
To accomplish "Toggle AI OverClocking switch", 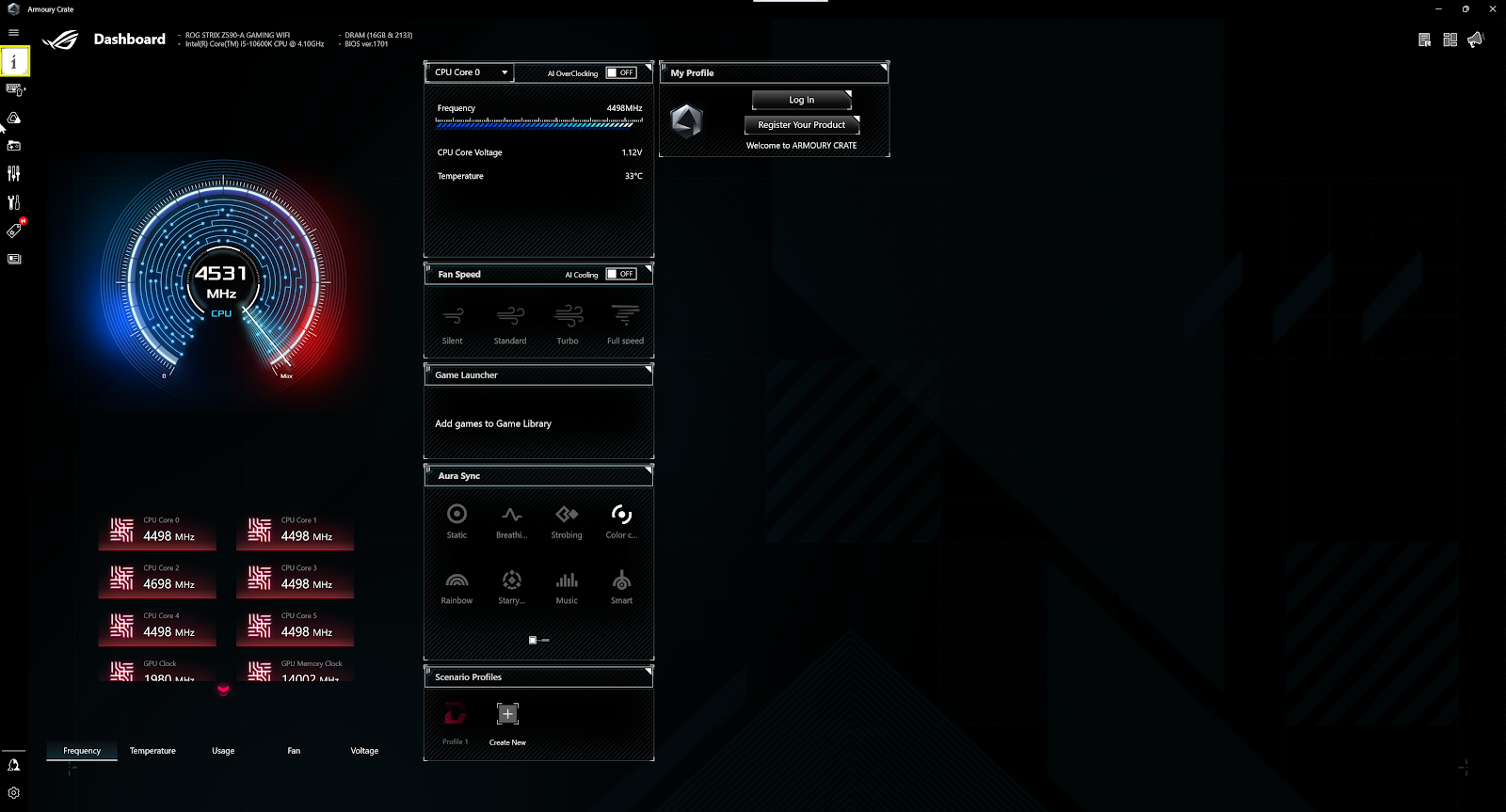I will pos(621,72).
